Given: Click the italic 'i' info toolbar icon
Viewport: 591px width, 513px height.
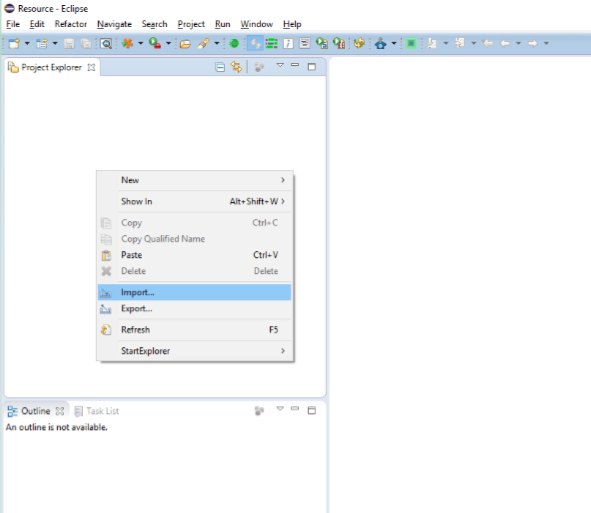Looking at the screenshot, I should click(x=288, y=44).
